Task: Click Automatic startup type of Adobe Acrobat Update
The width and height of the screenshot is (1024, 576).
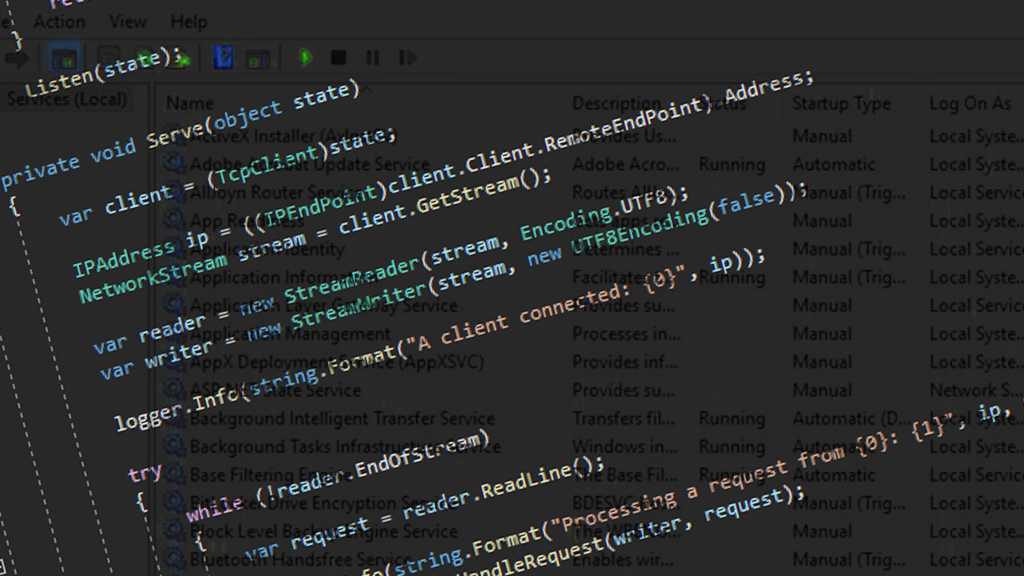Action: coord(833,164)
